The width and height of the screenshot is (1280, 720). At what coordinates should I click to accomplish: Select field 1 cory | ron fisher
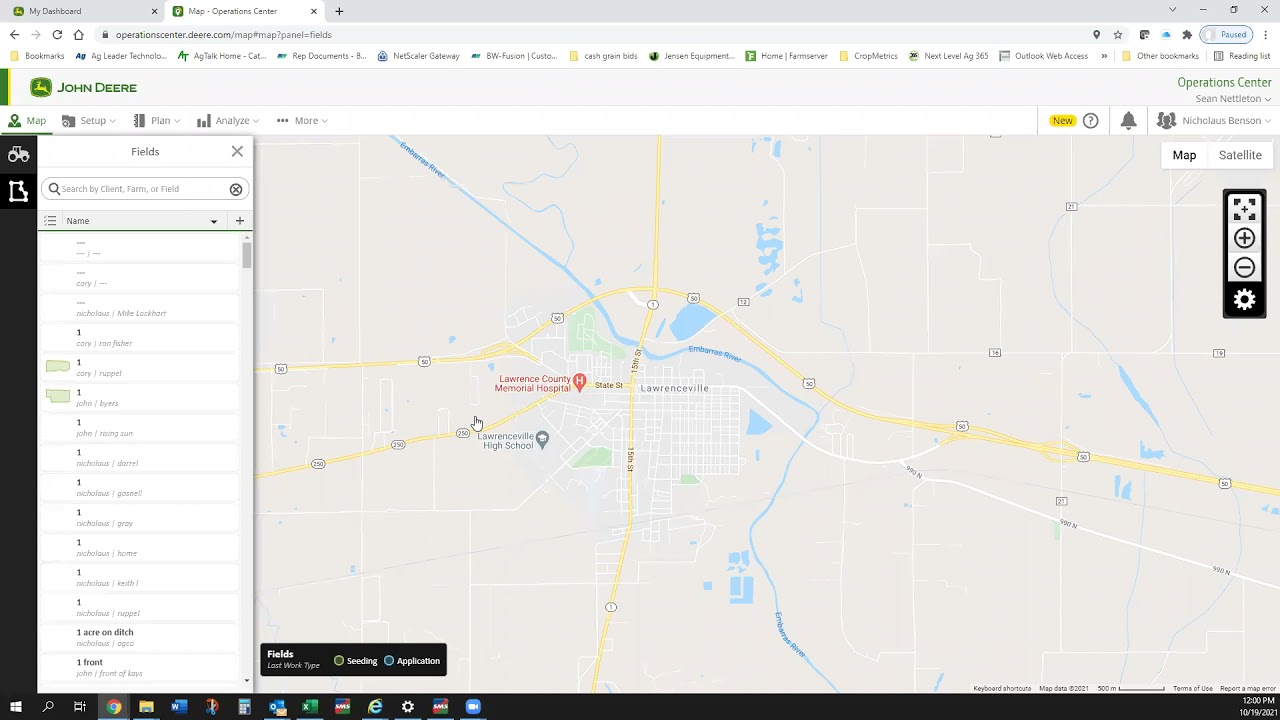pos(139,338)
